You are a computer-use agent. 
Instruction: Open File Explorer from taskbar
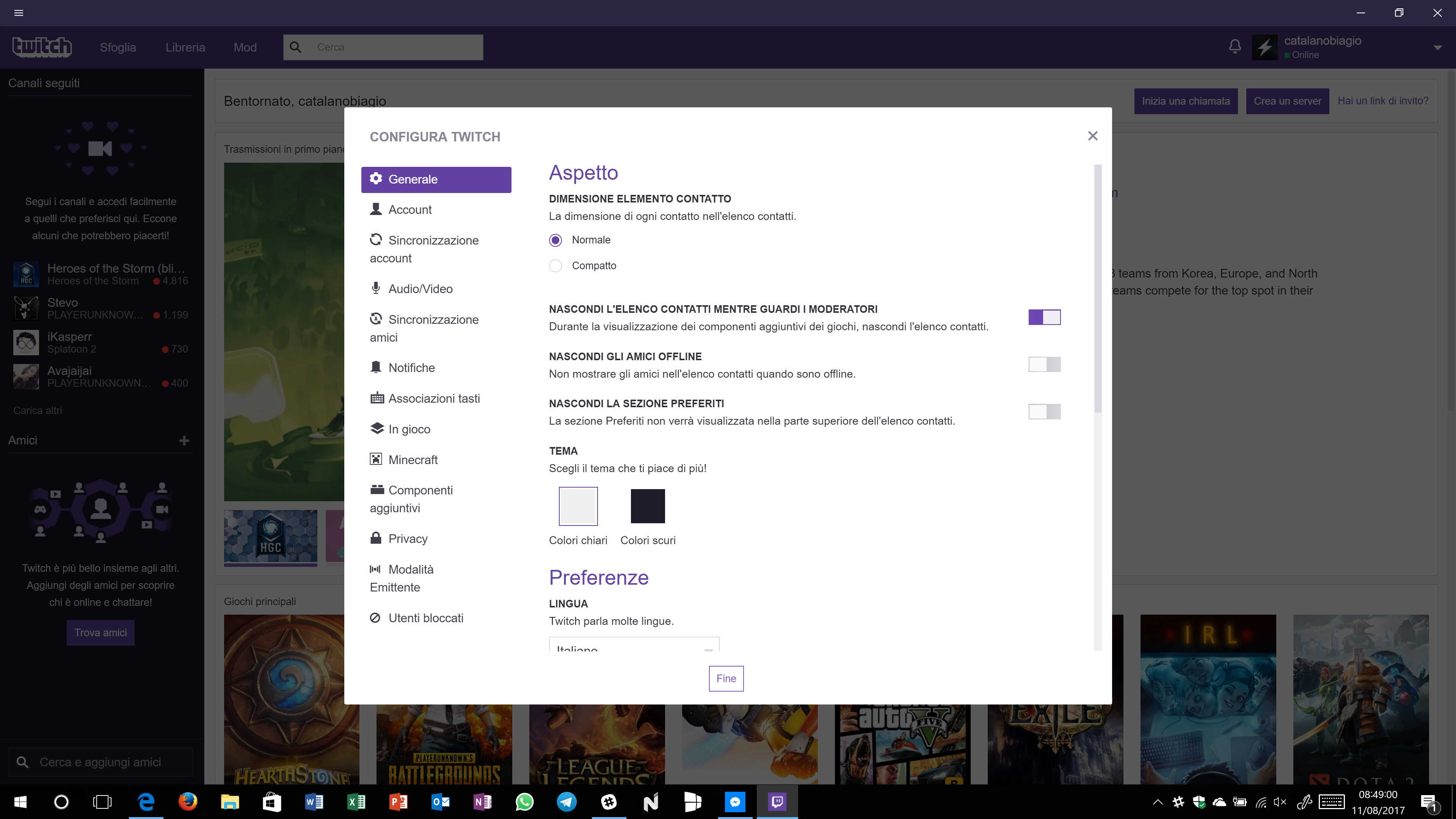coord(229,802)
